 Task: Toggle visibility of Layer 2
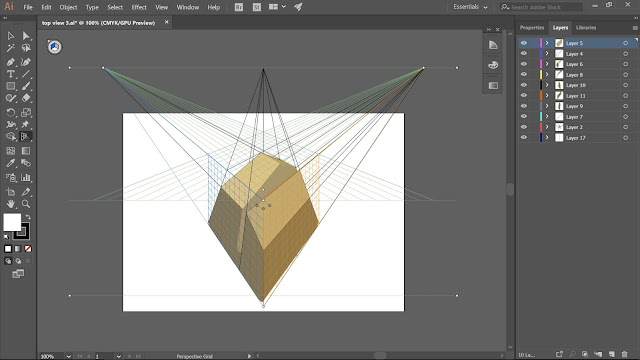(x=524, y=127)
